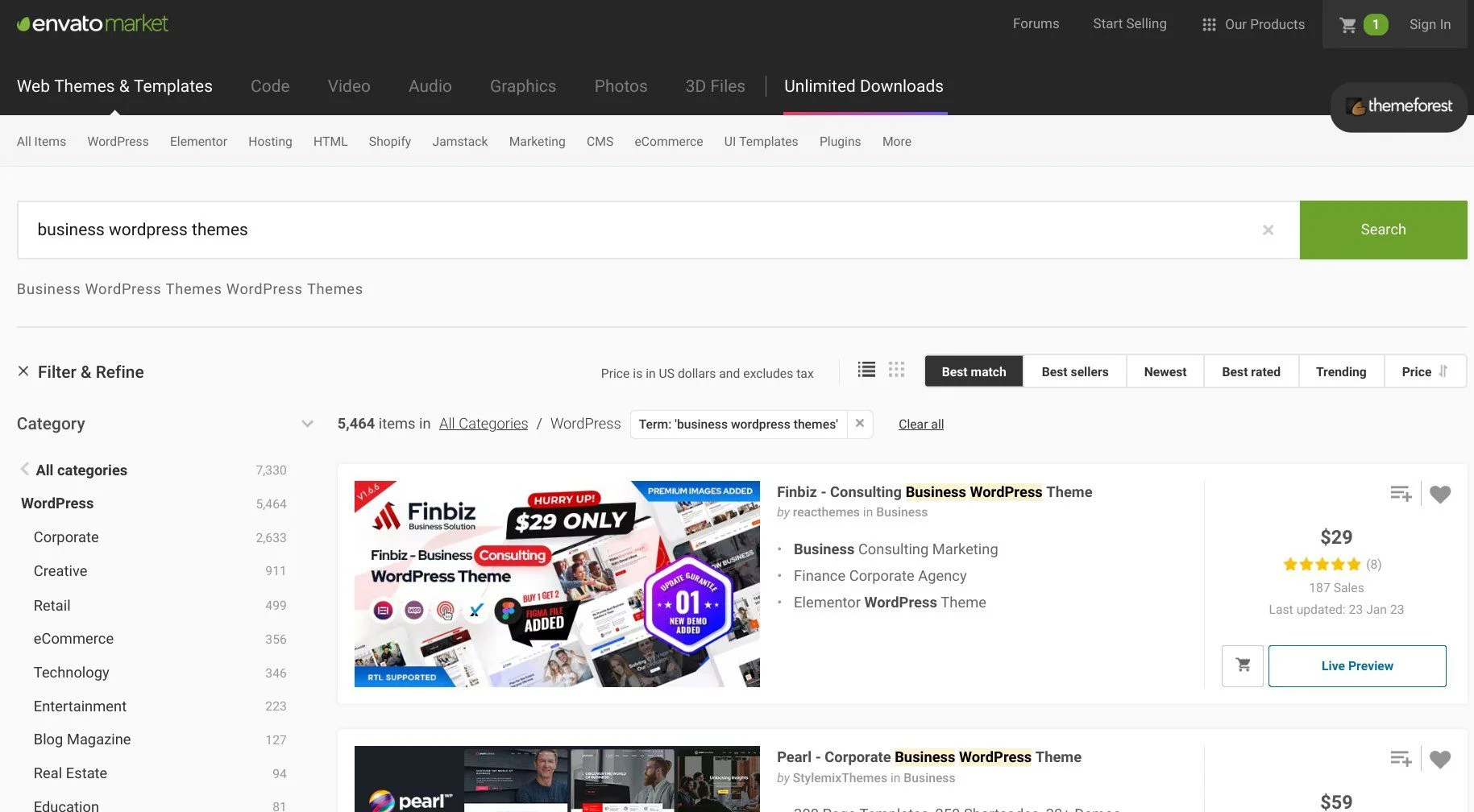
Task: View author reactthemes profile
Action: (826, 512)
